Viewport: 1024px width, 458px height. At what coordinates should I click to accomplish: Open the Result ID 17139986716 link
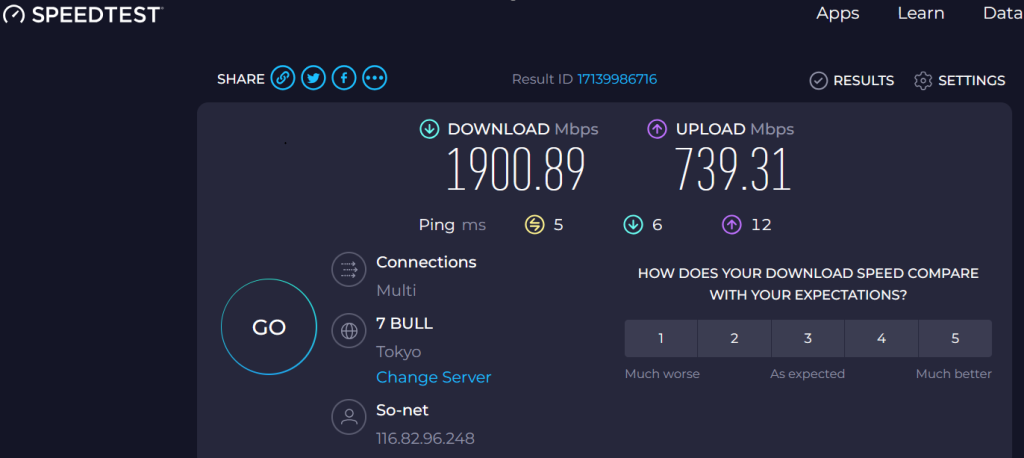point(617,79)
